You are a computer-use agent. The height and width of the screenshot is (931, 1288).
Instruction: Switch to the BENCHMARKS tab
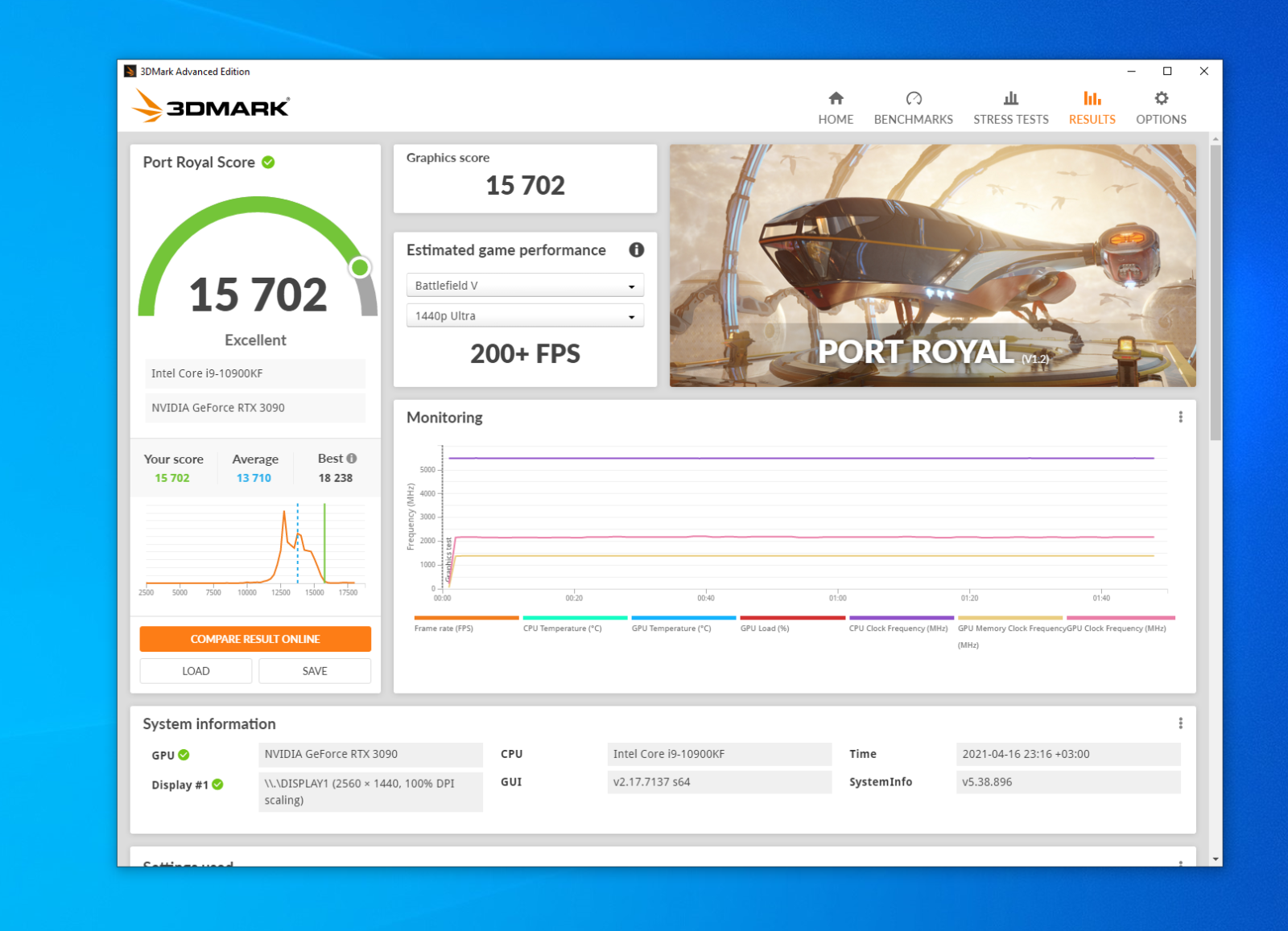(x=913, y=108)
